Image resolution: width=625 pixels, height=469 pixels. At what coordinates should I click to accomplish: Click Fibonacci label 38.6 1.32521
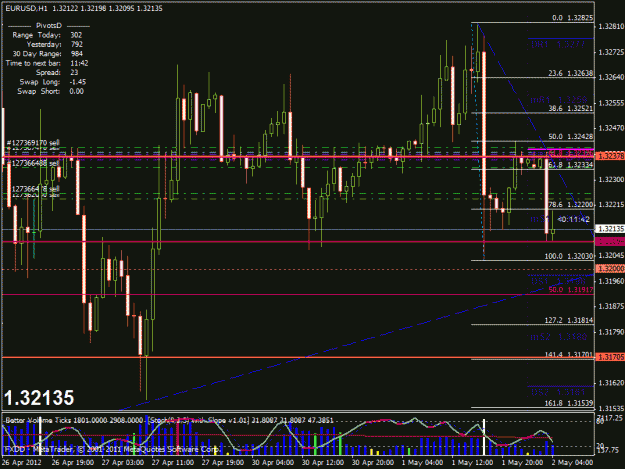(571, 108)
